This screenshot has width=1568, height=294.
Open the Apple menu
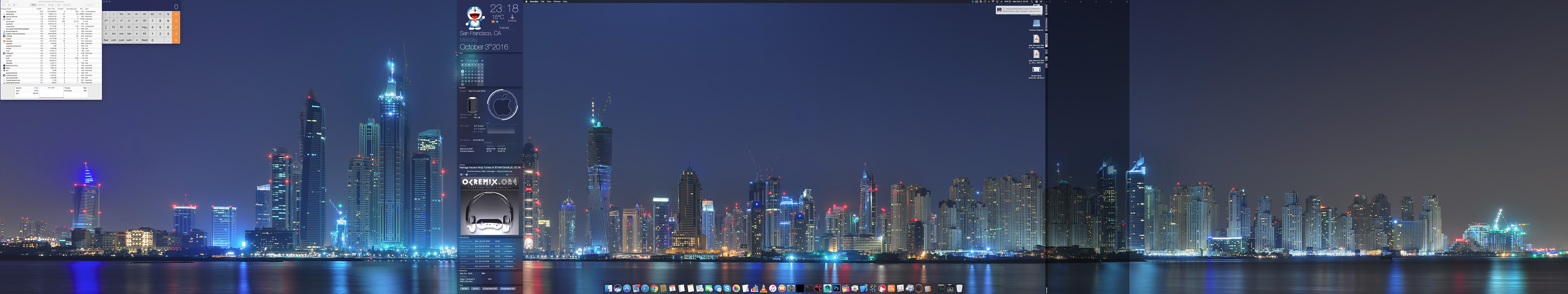tap(527, 2)
